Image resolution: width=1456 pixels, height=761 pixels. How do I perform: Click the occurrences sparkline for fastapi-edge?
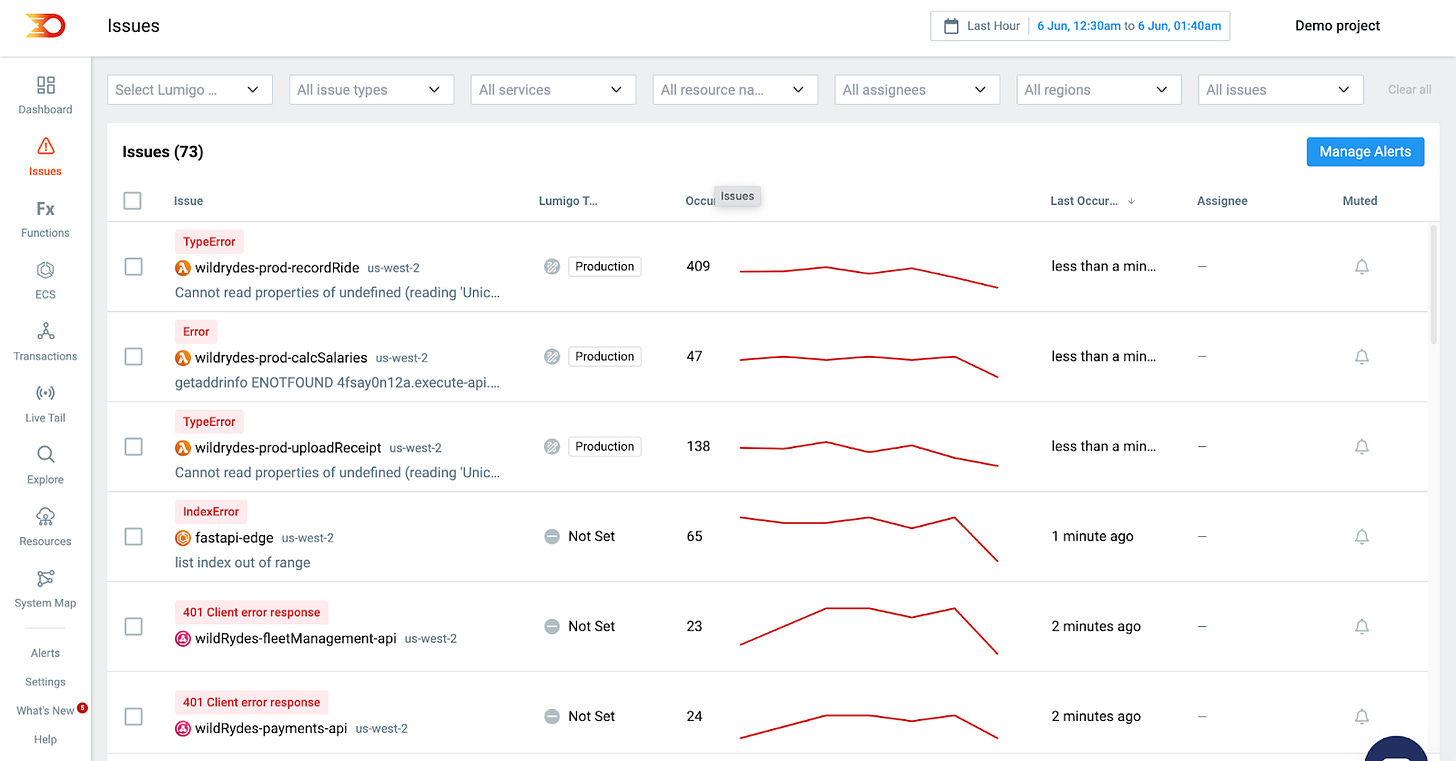pos(868,538)
